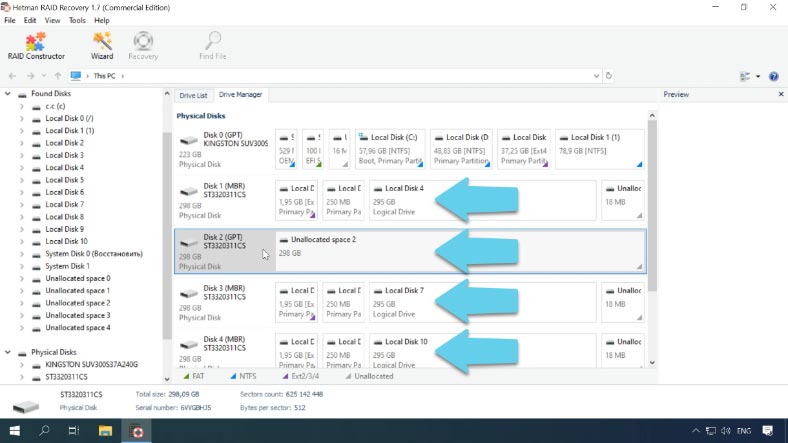
Task: Select Local Disk 7 in tree
Action: 64,204
